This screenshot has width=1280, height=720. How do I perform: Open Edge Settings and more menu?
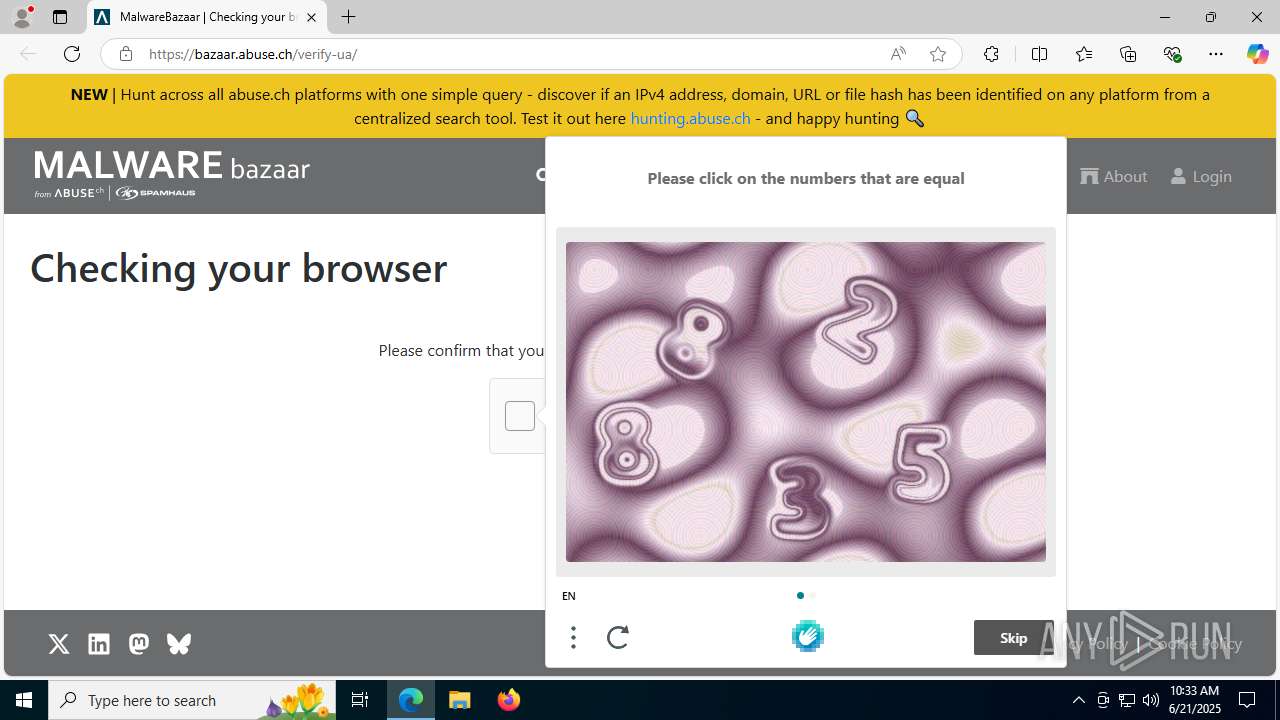click(1216, 54)
